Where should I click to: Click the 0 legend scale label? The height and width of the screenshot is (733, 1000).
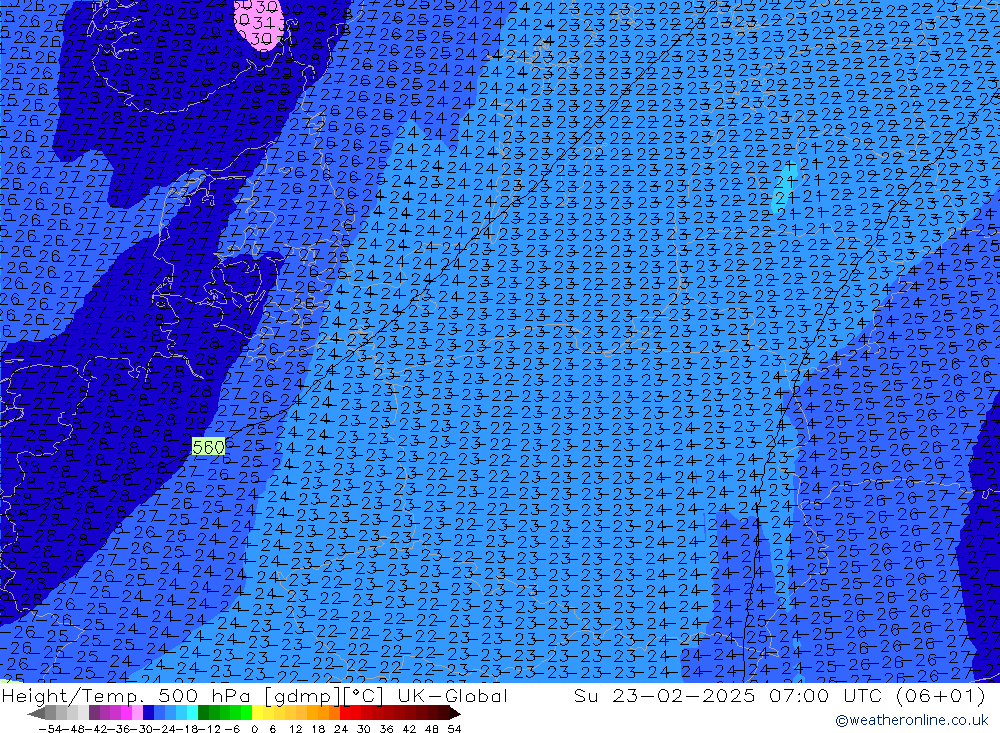click(x=254, y=729)
